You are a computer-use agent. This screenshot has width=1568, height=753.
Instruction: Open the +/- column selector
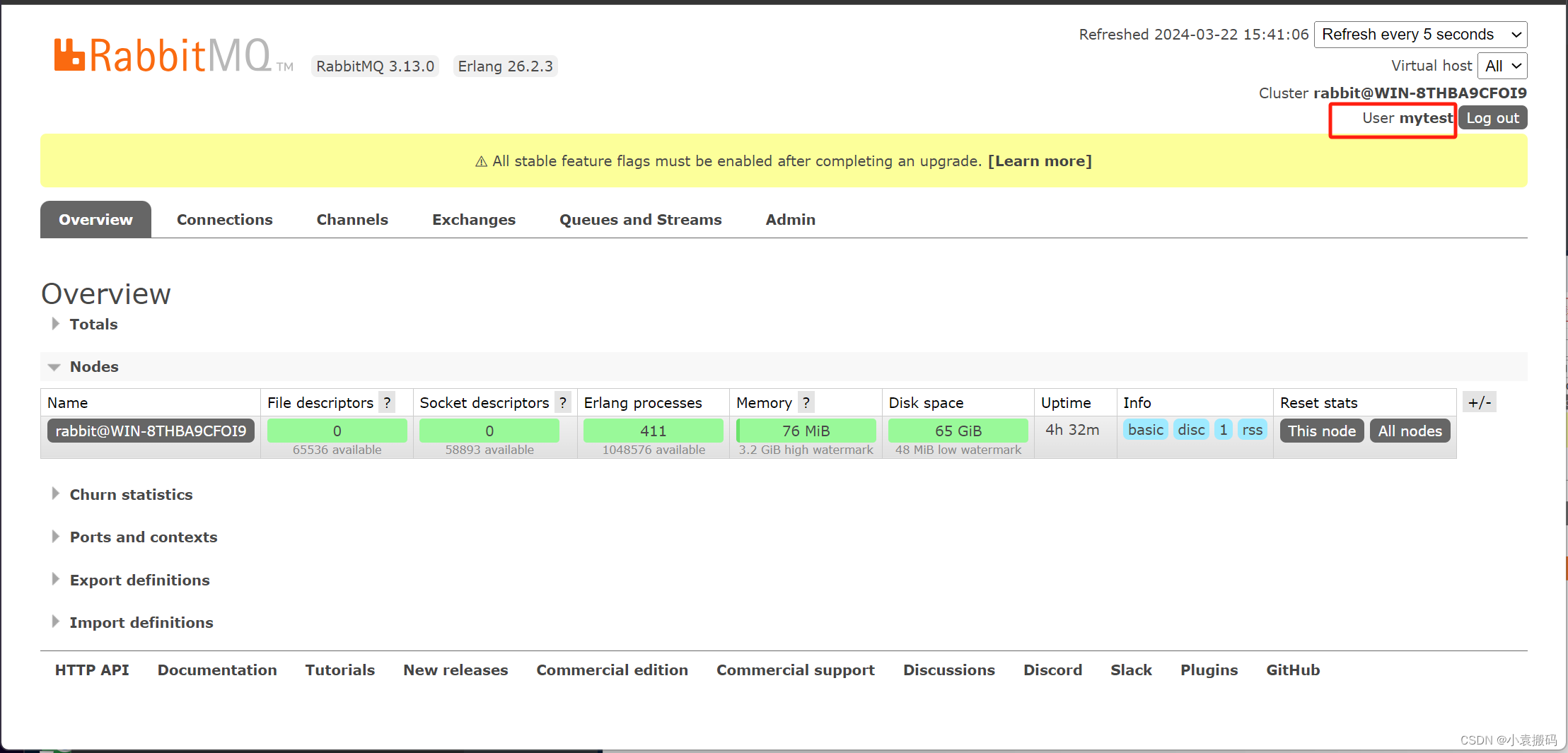click(1480, 402)
